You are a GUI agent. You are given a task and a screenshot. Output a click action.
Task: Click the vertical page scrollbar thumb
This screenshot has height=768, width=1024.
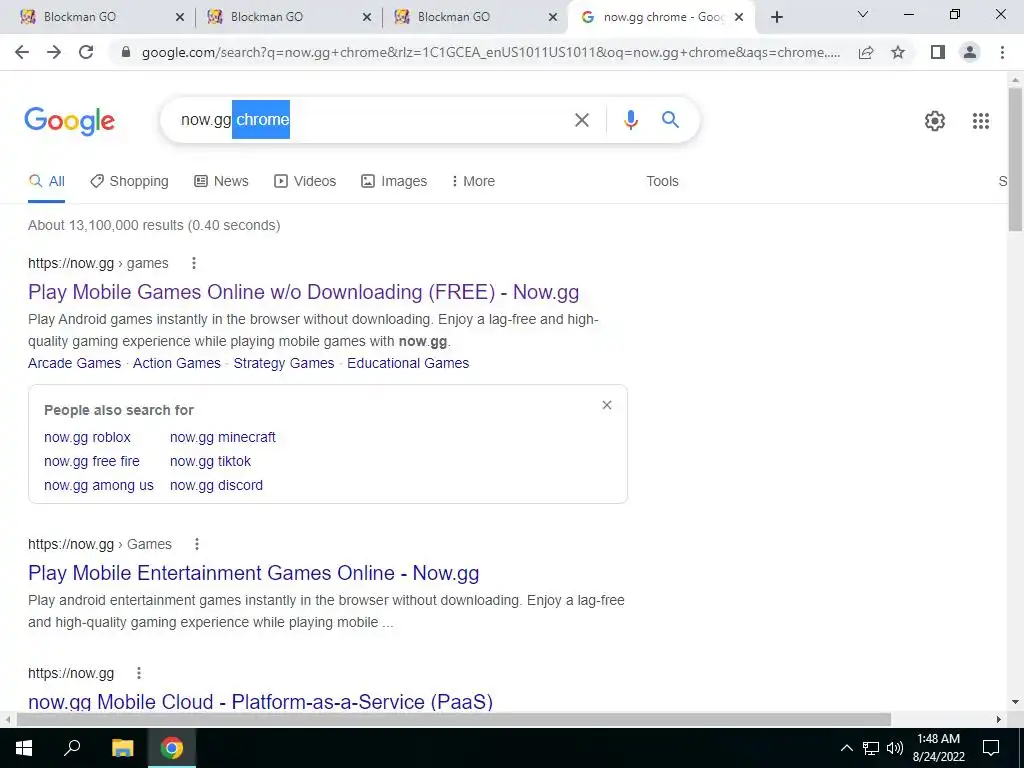(x=1015, y=158)
